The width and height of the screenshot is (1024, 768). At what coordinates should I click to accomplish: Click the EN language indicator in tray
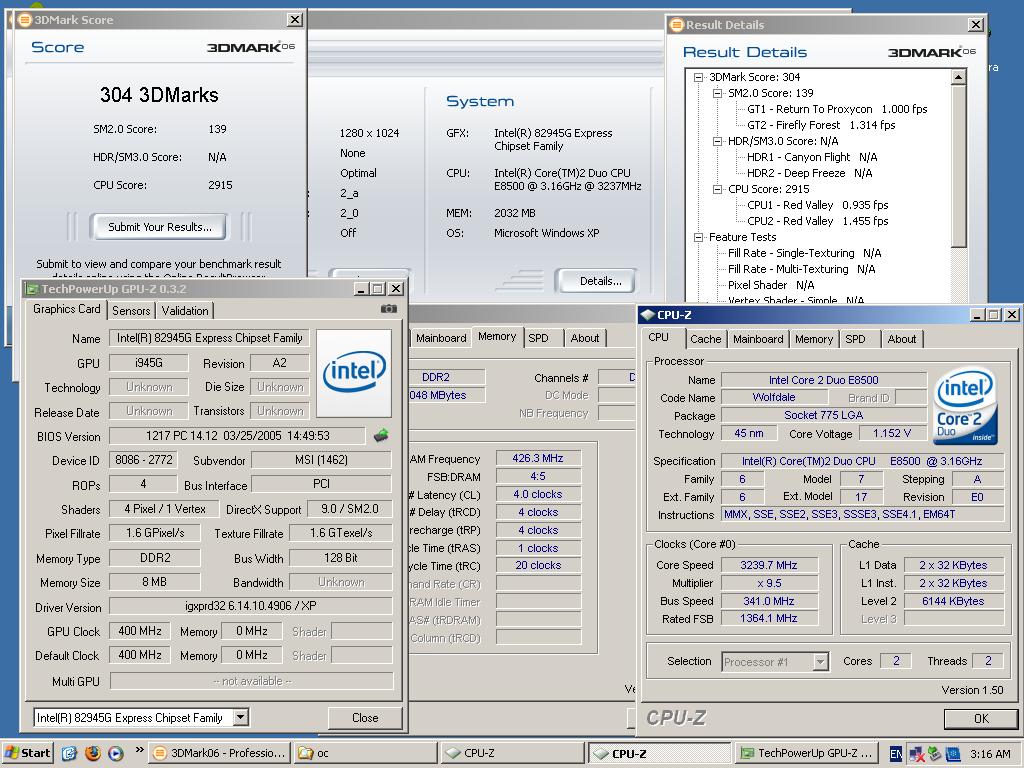pyautogui.click(x=896, y=754)
